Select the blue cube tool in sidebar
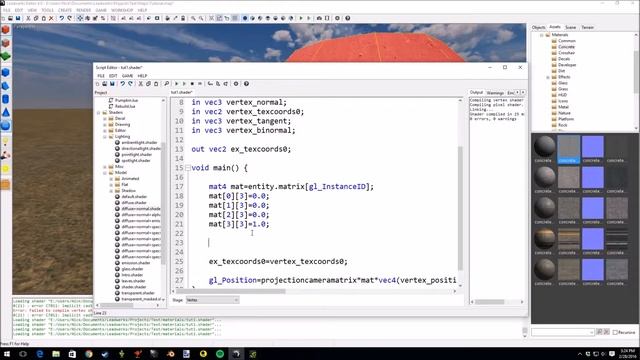640x360 pixels. point(6,73)
